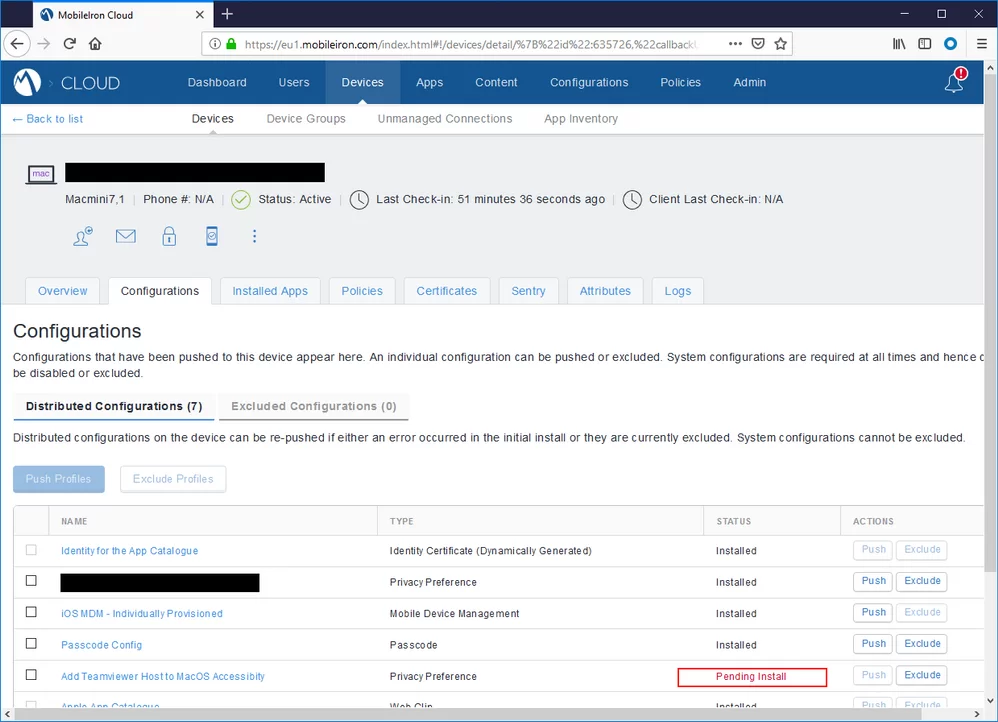Viewport: 998px width, 722px height.
Task: Reload the page in the browser
Action: [70, 44]
